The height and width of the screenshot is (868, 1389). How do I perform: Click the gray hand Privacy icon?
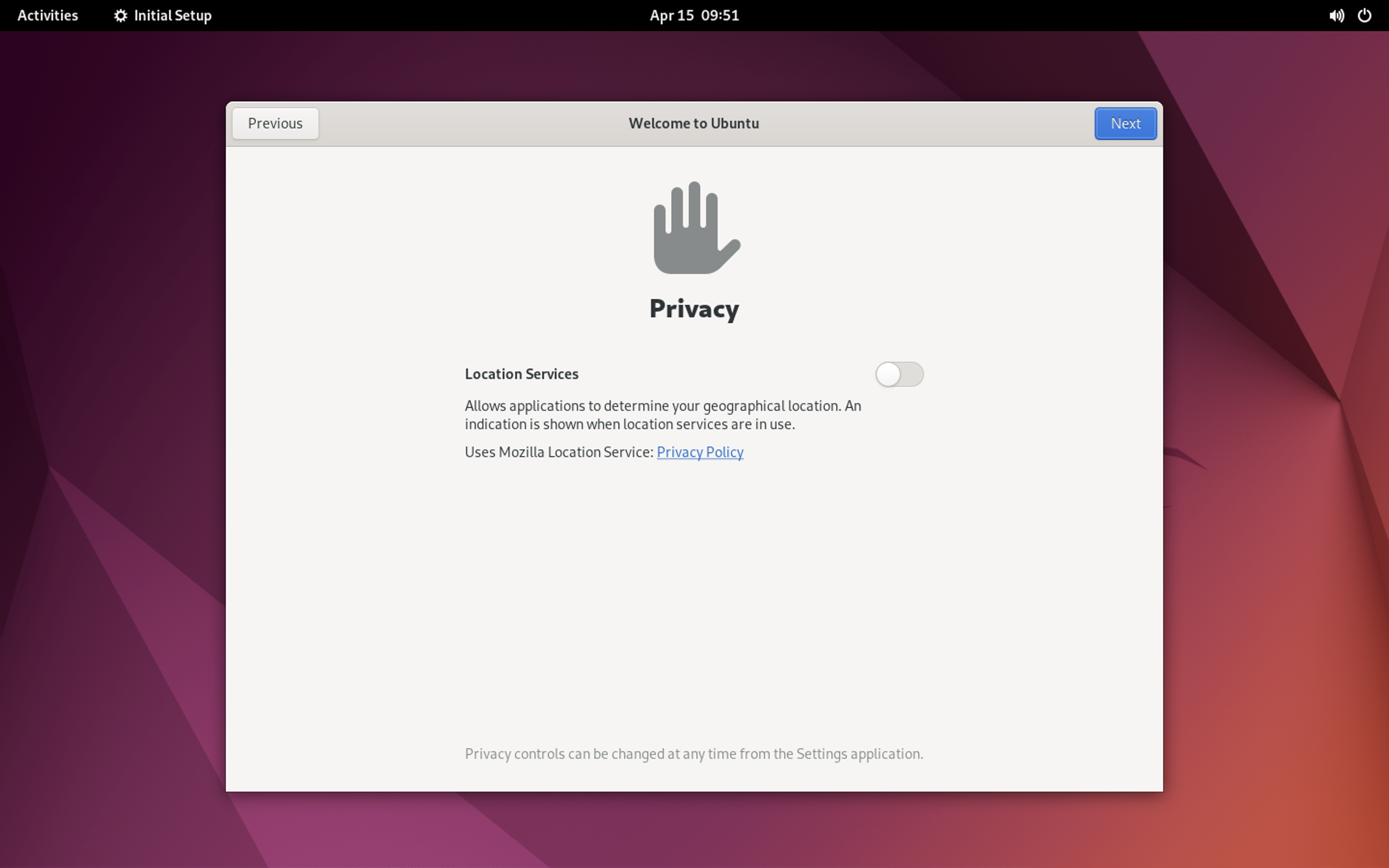pos(694,229)
